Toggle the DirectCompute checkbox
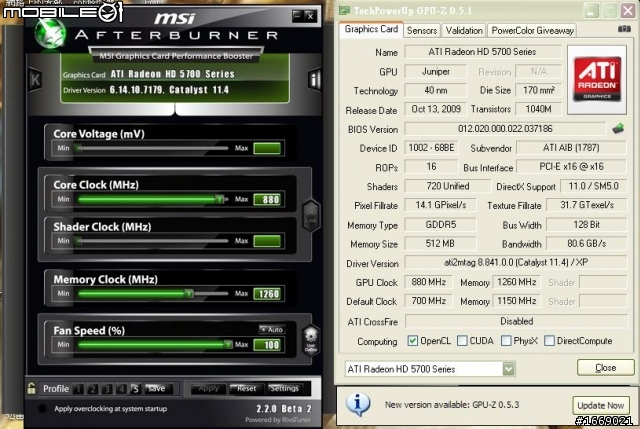This screenshot has height=429, width=640. (x=549, y=340)
